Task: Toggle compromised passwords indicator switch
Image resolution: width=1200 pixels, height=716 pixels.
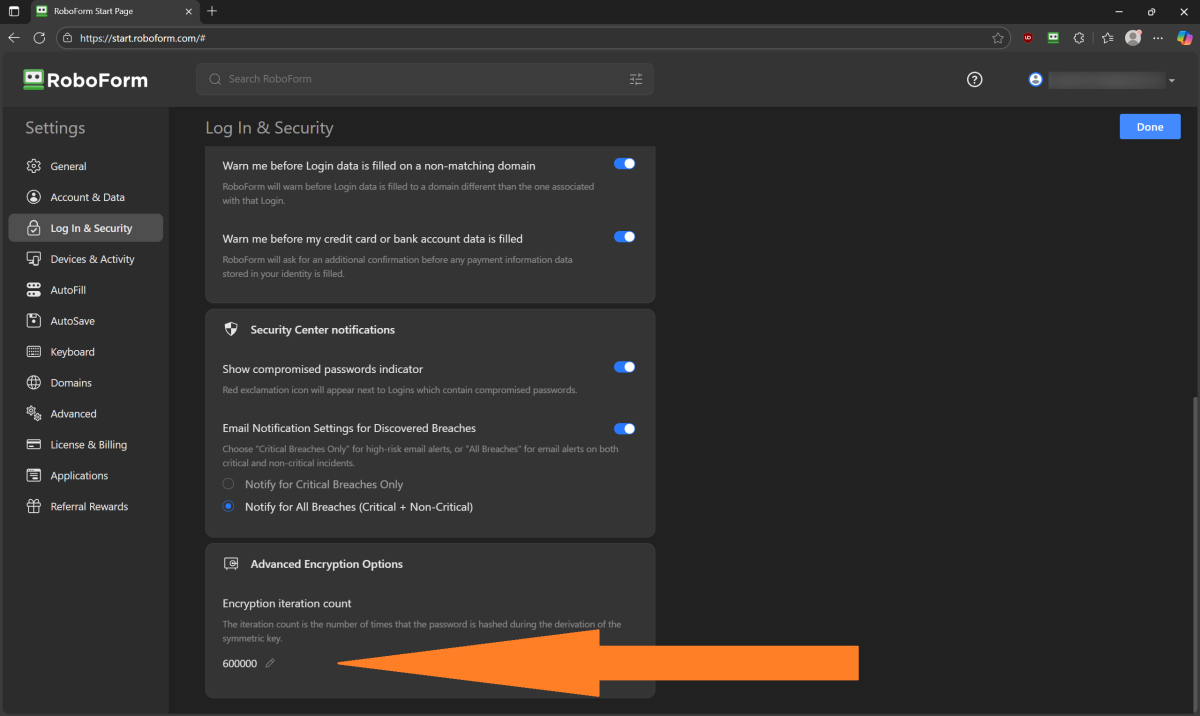Action: (624, 367)
